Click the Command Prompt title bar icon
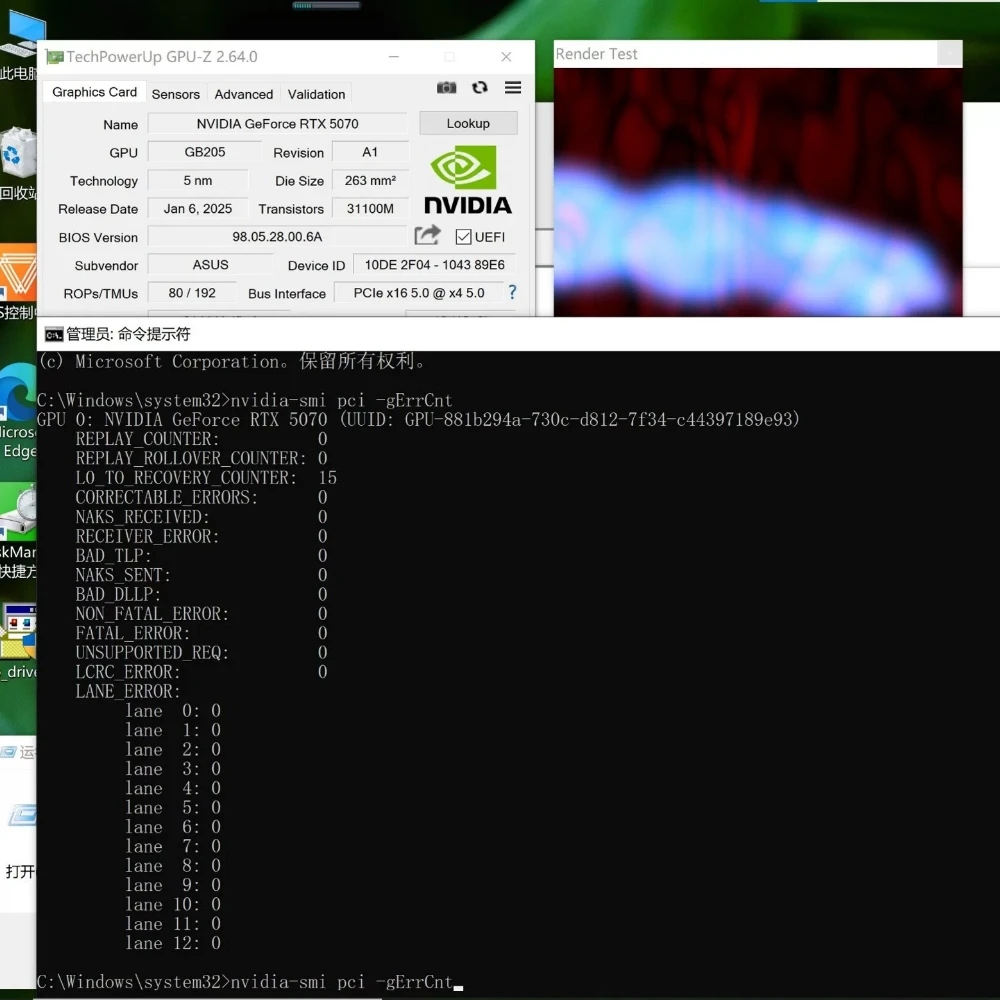Viewport: 1000px width, 1000px height. [x=54, y=334]
